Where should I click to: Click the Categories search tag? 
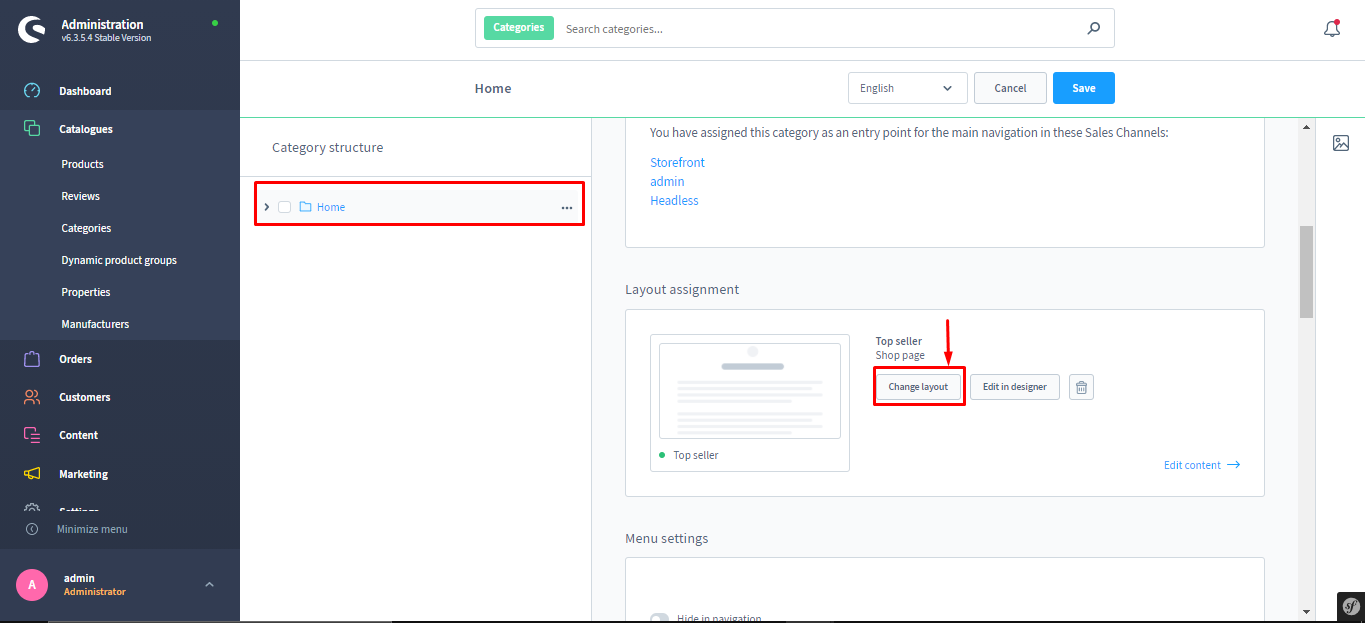point(519,28)
